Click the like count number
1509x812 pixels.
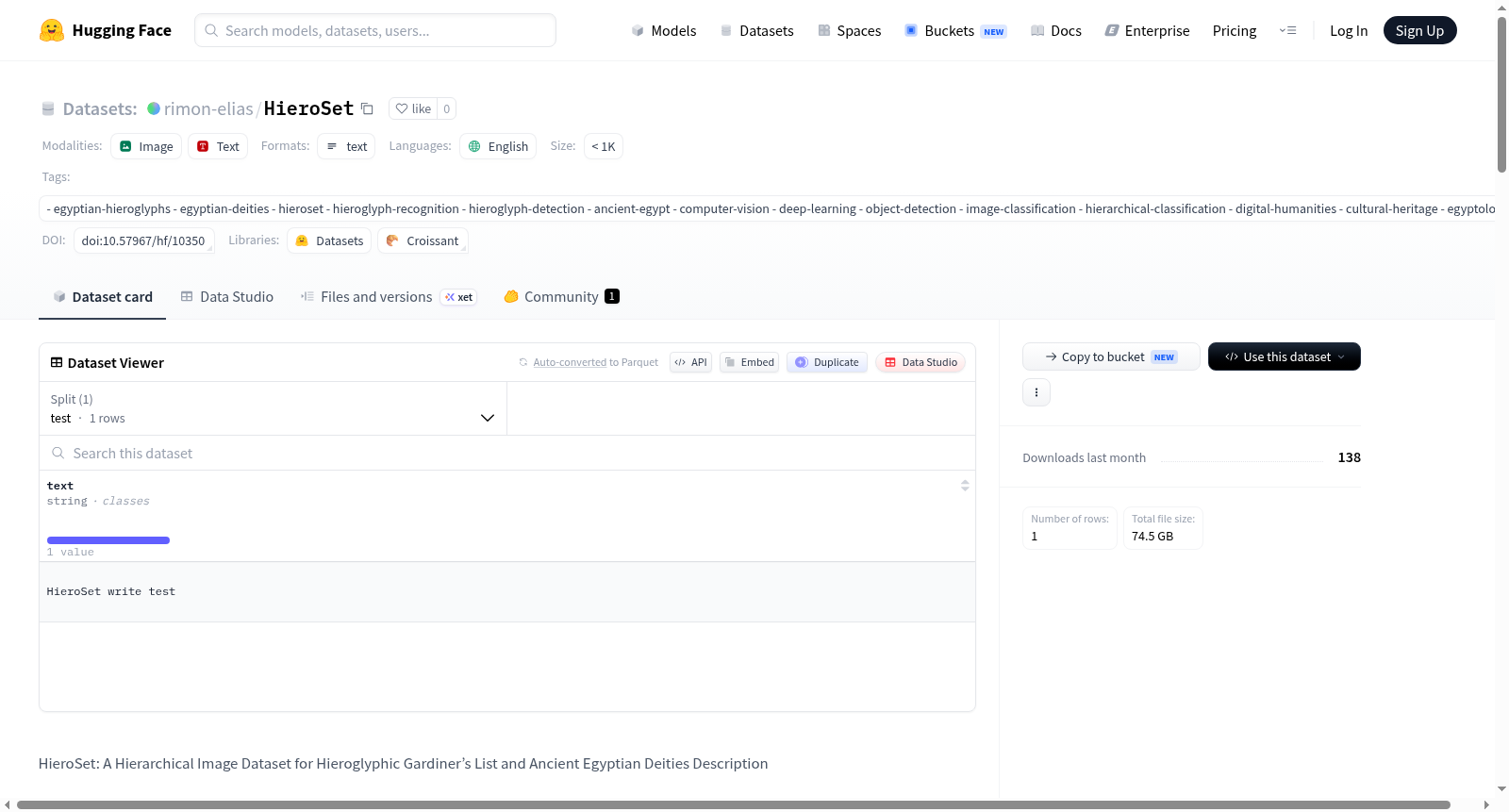[x=447, y=108]
